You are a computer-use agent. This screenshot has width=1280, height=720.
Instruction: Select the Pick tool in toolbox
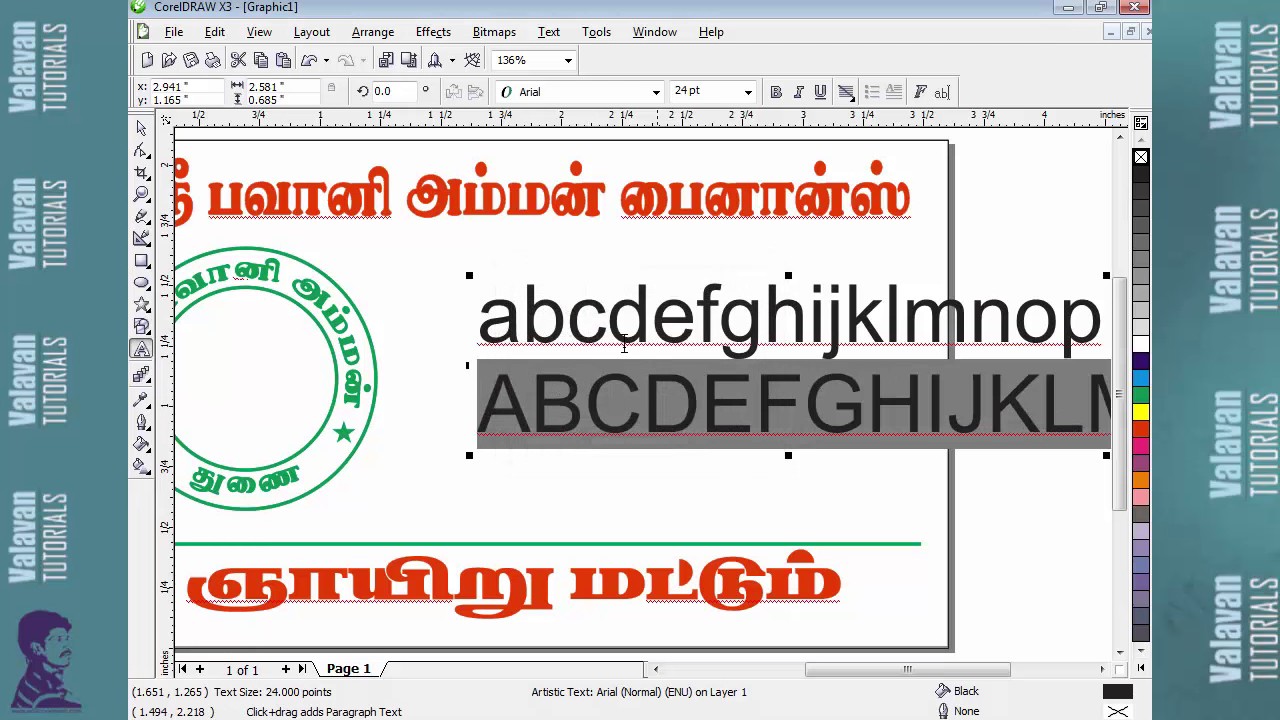141,128
